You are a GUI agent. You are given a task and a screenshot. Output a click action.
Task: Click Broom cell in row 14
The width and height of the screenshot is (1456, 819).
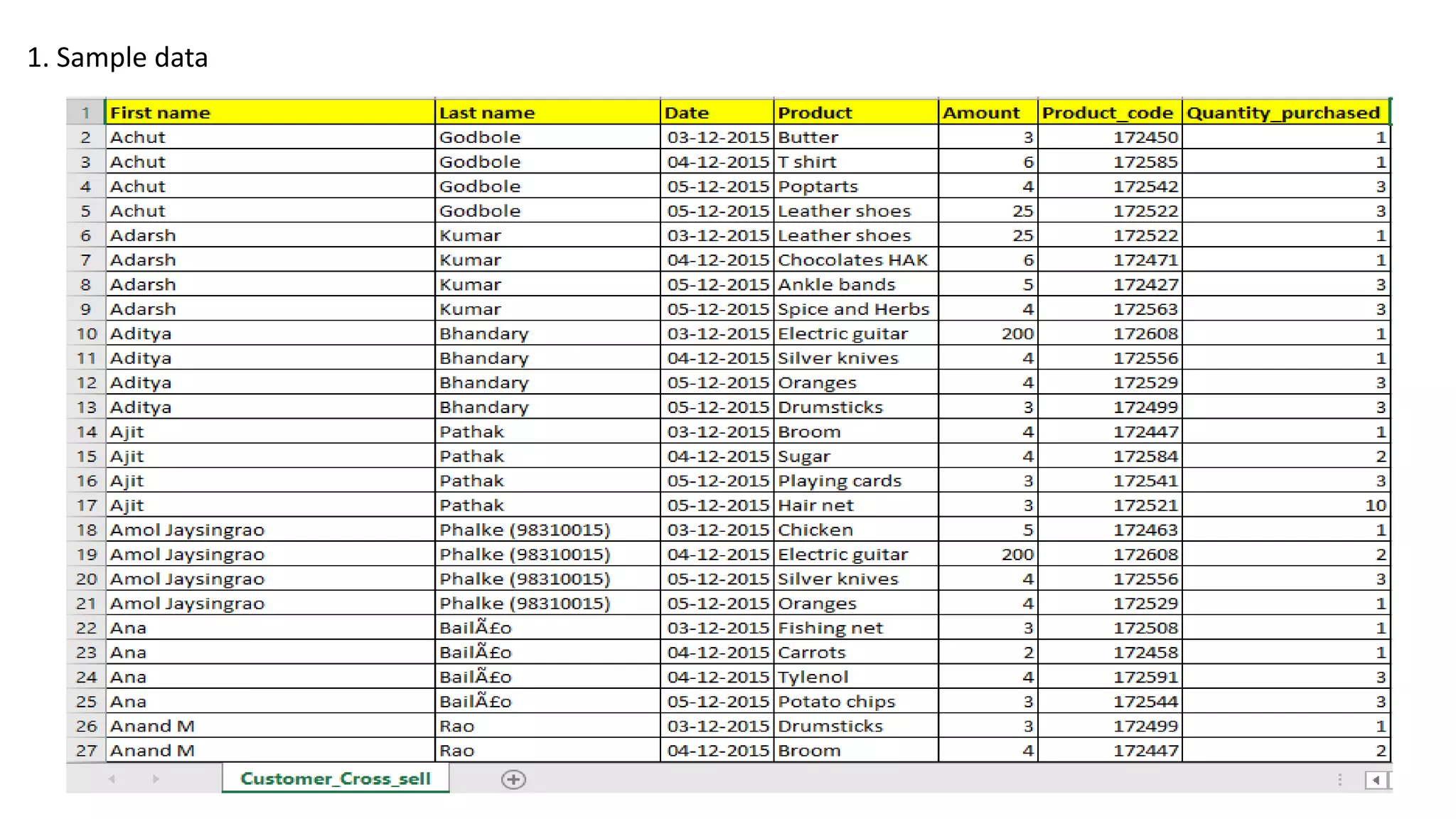click(x=856, y=432)
